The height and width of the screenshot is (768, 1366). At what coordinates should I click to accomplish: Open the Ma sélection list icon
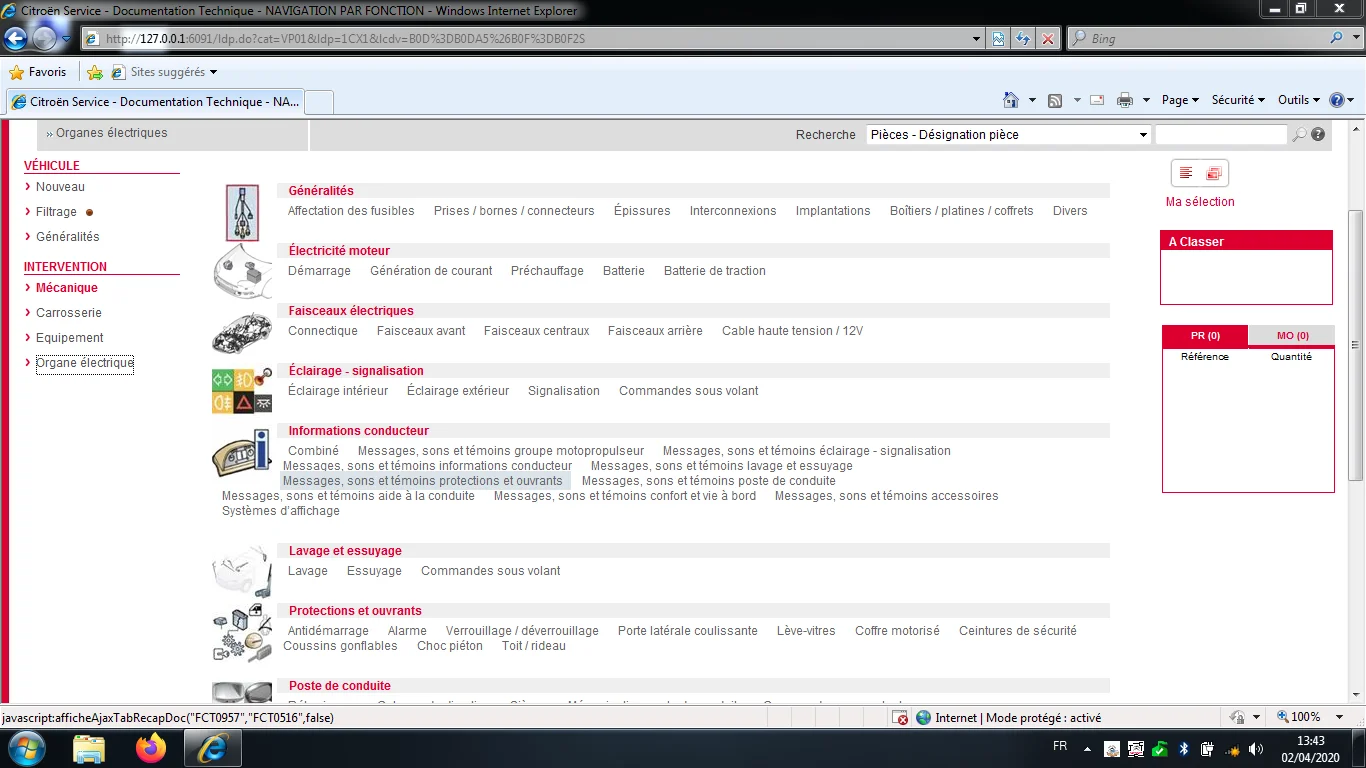(1186, 173)
